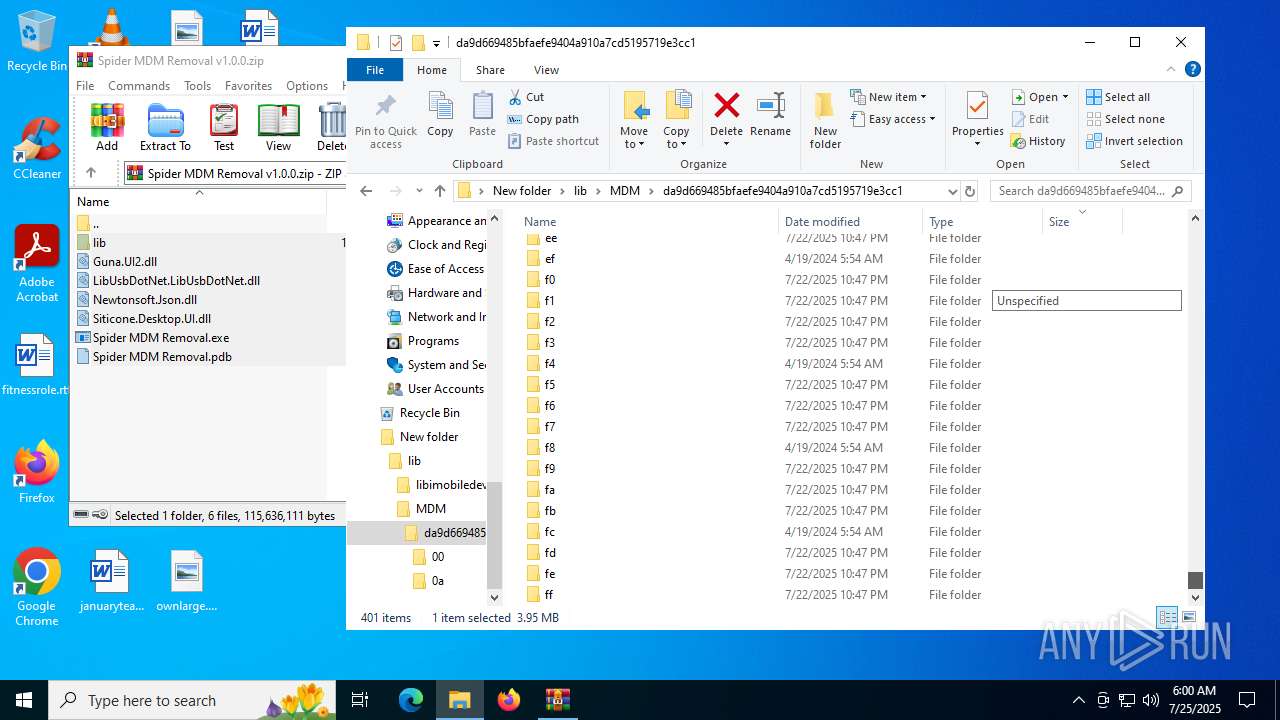This screenshot has height=720, width=1280.
Task: Click MDM in the address breadcrumb
Action: pyautogui.click(x=624, y=191)
